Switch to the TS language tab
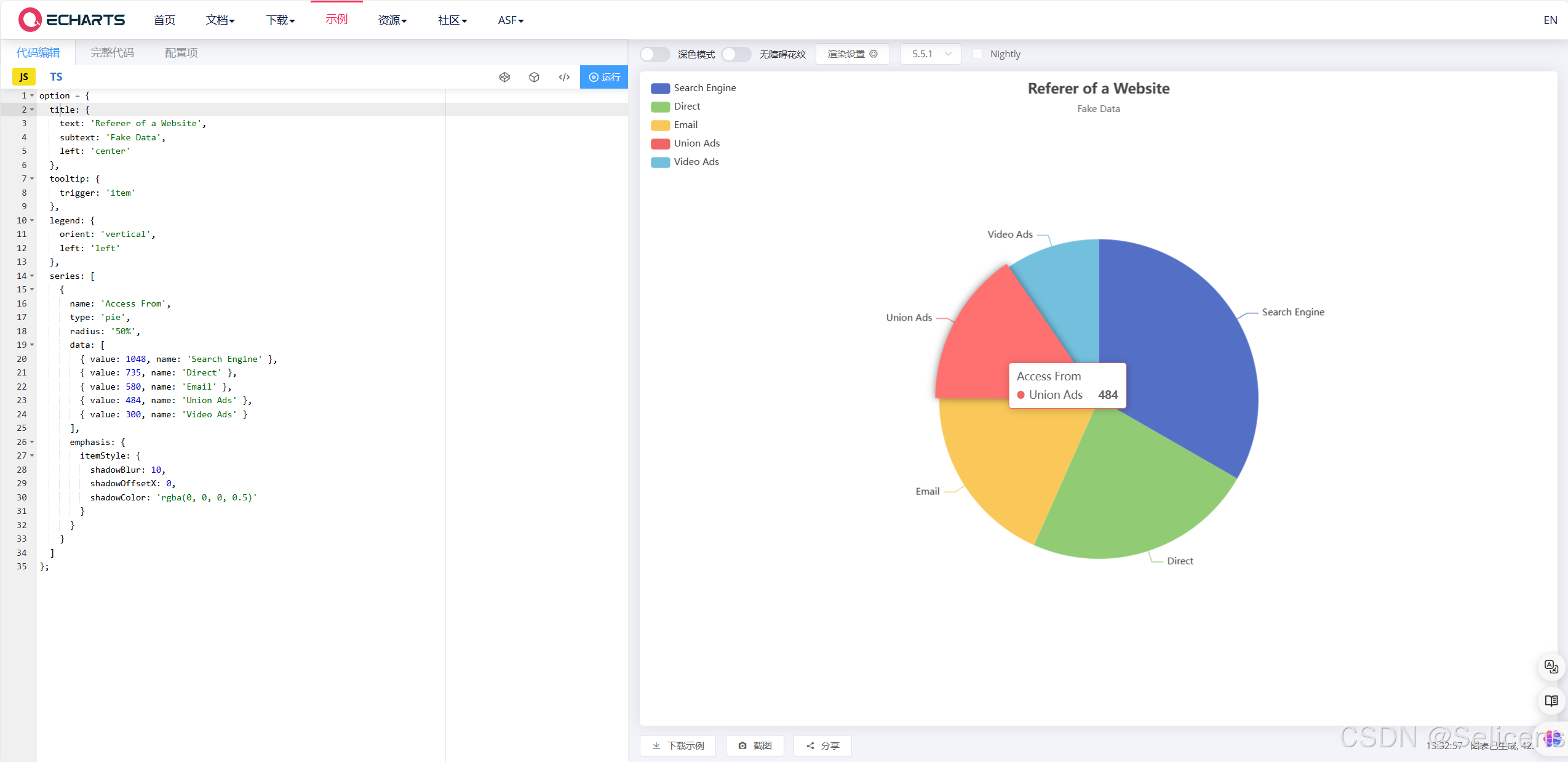The image size is (1568, 762). [56, 76]
